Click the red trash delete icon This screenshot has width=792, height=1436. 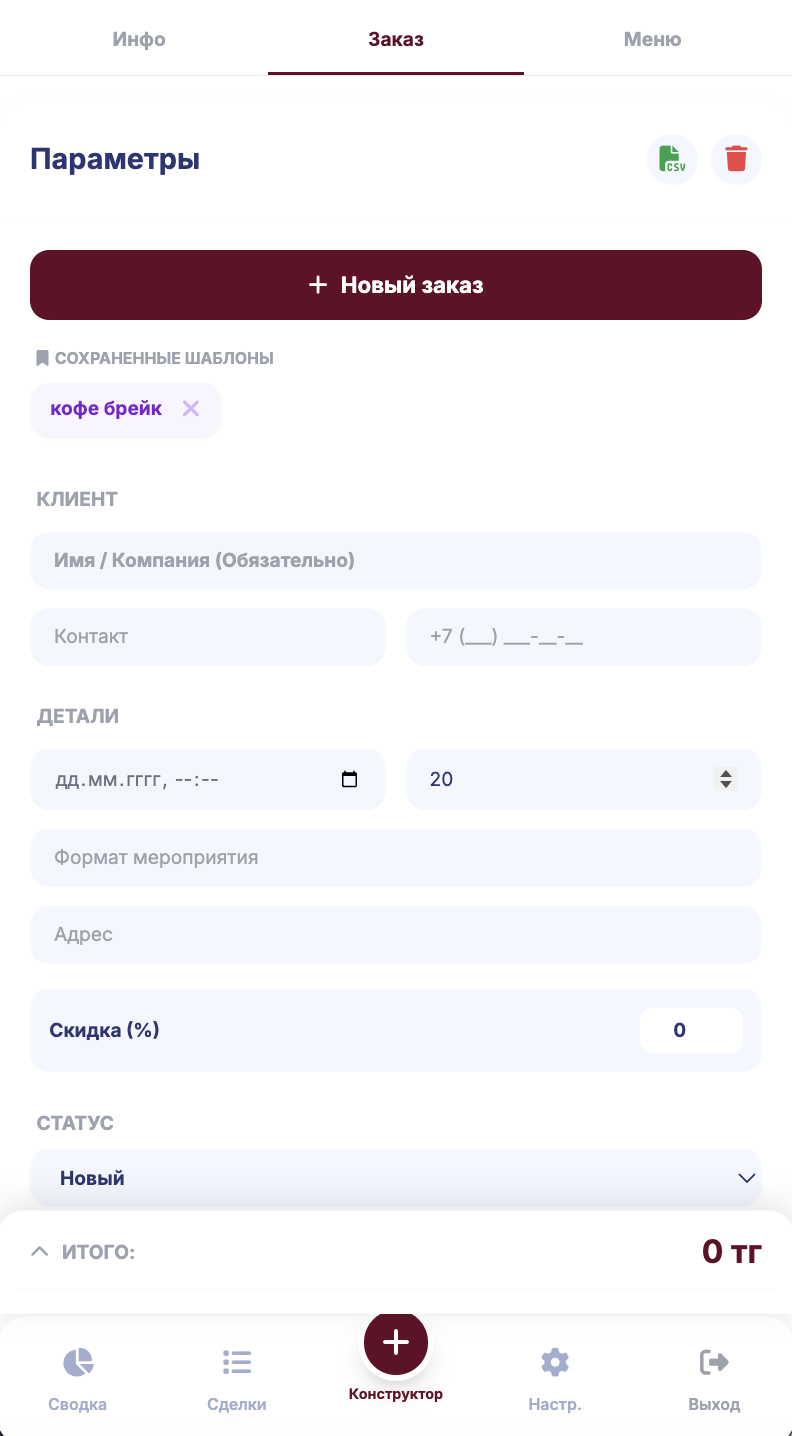736,160
